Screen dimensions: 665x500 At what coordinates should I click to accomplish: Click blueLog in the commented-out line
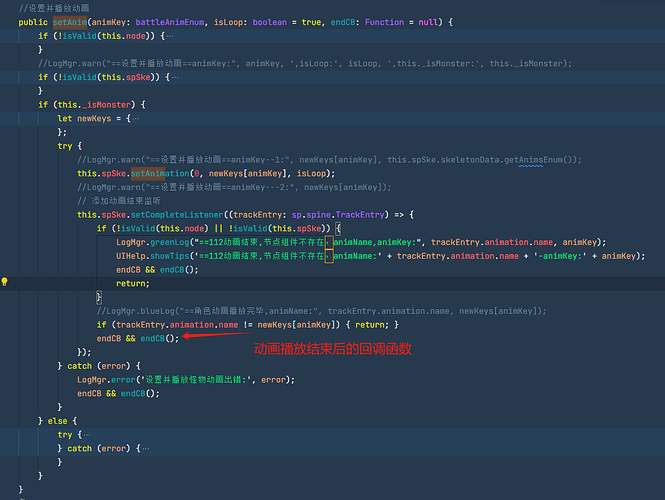pos(157,311)
